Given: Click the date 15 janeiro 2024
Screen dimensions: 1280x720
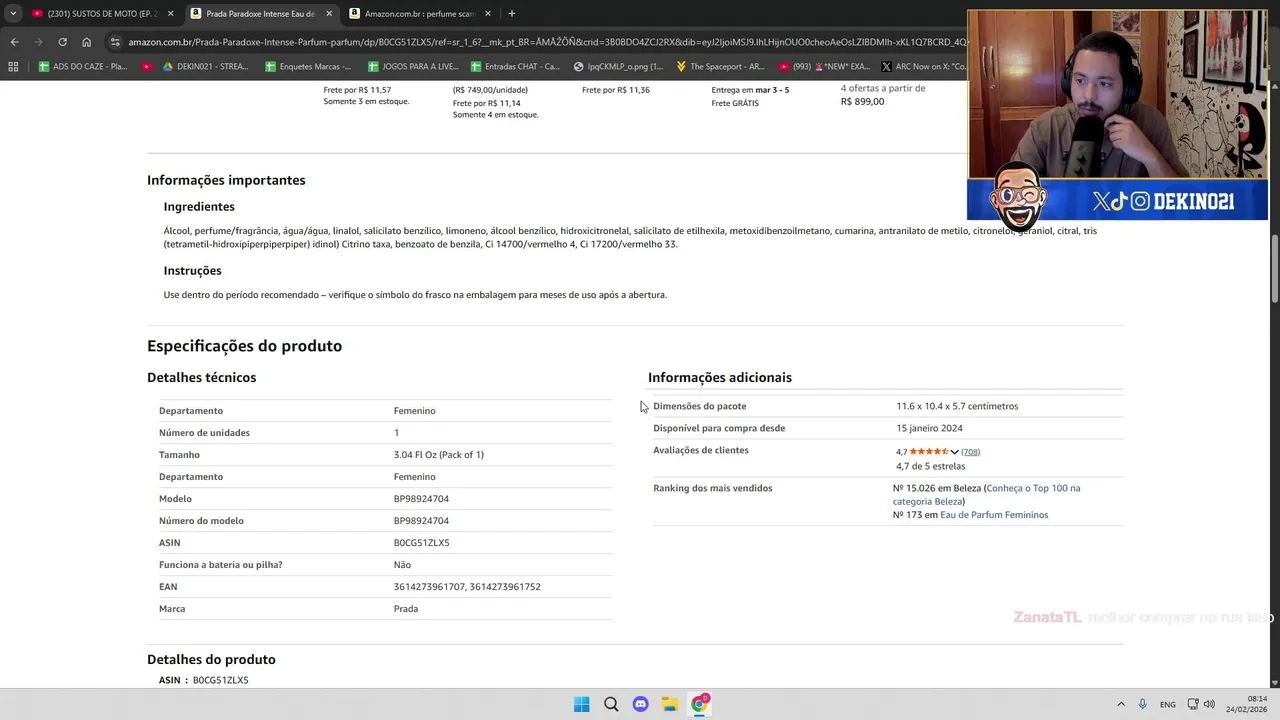Looking at the screenshot, I should coord(929,428).
